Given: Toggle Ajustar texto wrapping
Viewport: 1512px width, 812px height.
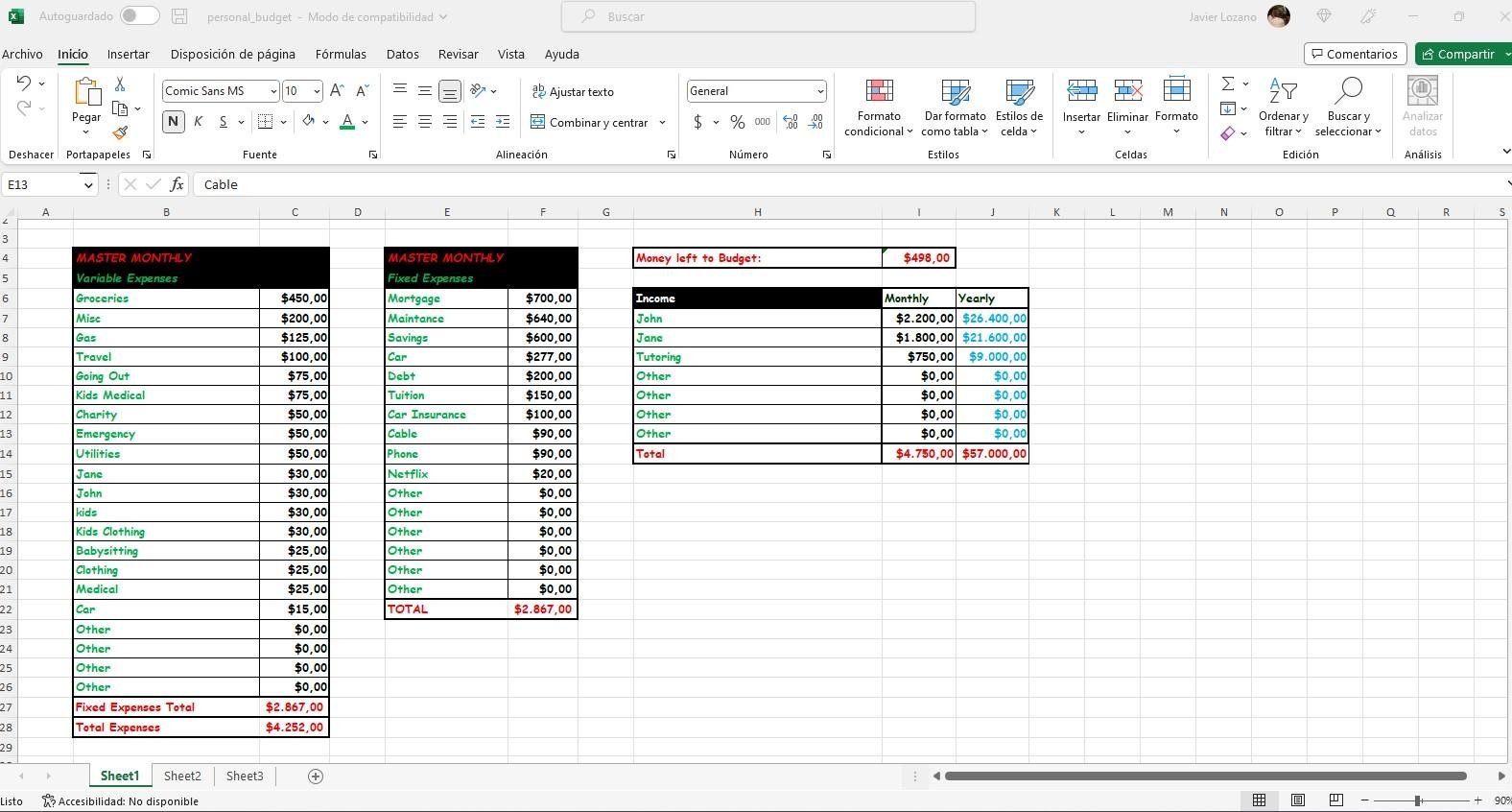Looking at the screenshot, I should pos(573,92).
